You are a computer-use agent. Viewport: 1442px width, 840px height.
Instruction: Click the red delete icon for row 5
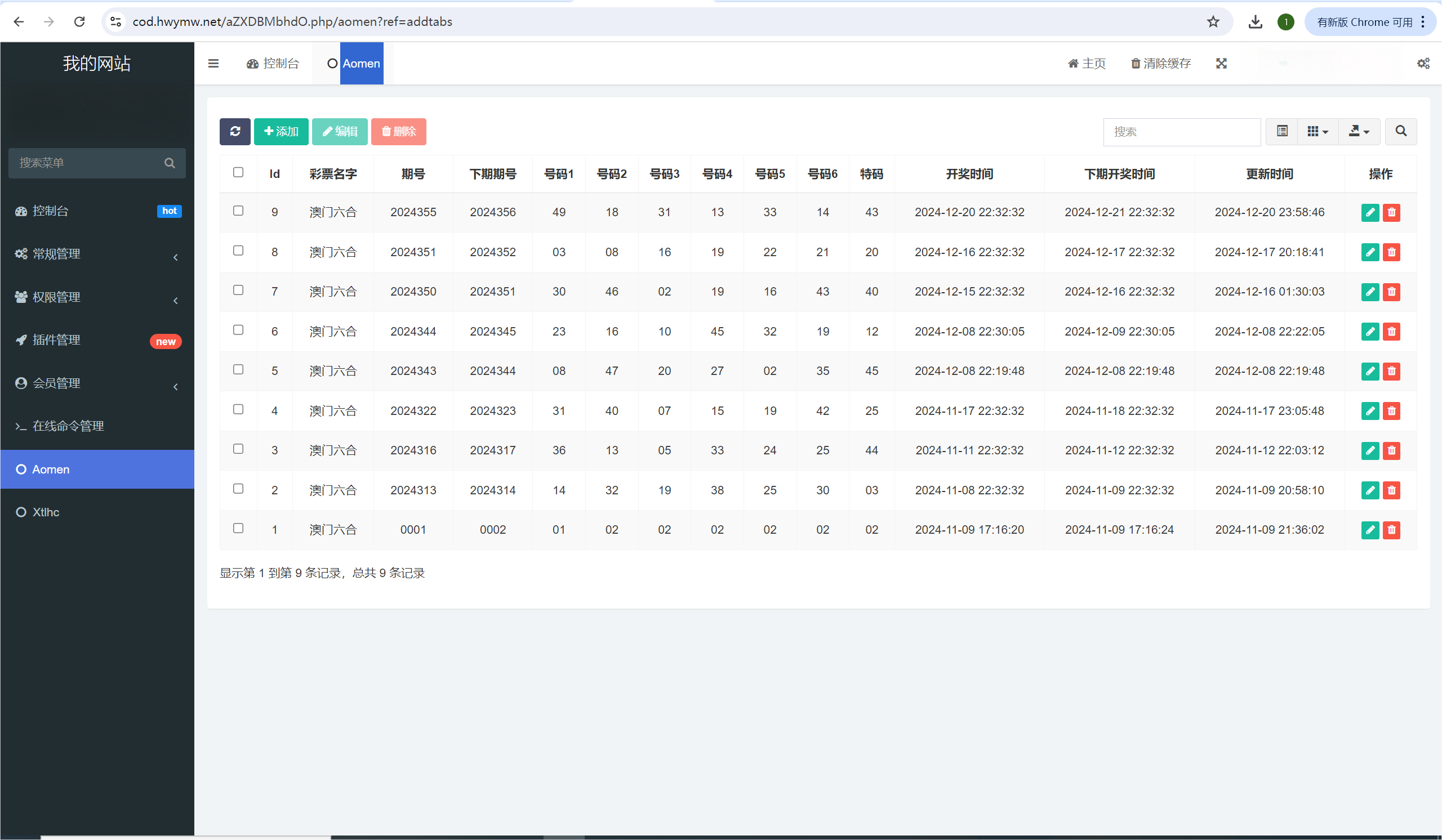1392,371
